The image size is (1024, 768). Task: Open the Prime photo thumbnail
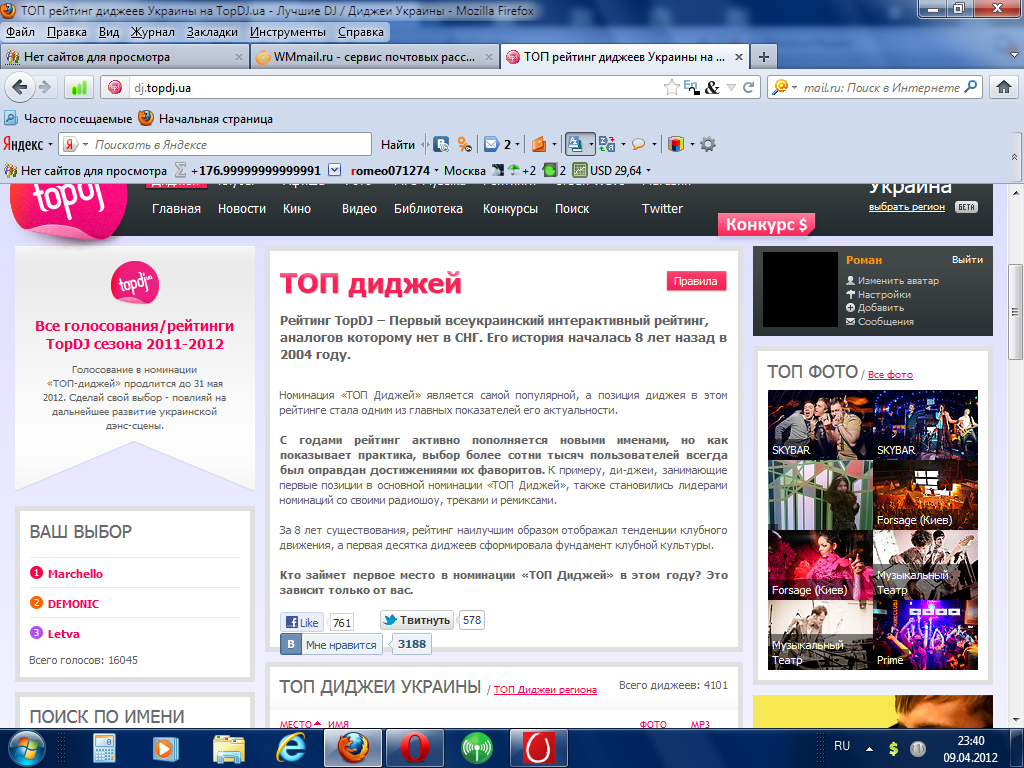[x=925, y=635]
